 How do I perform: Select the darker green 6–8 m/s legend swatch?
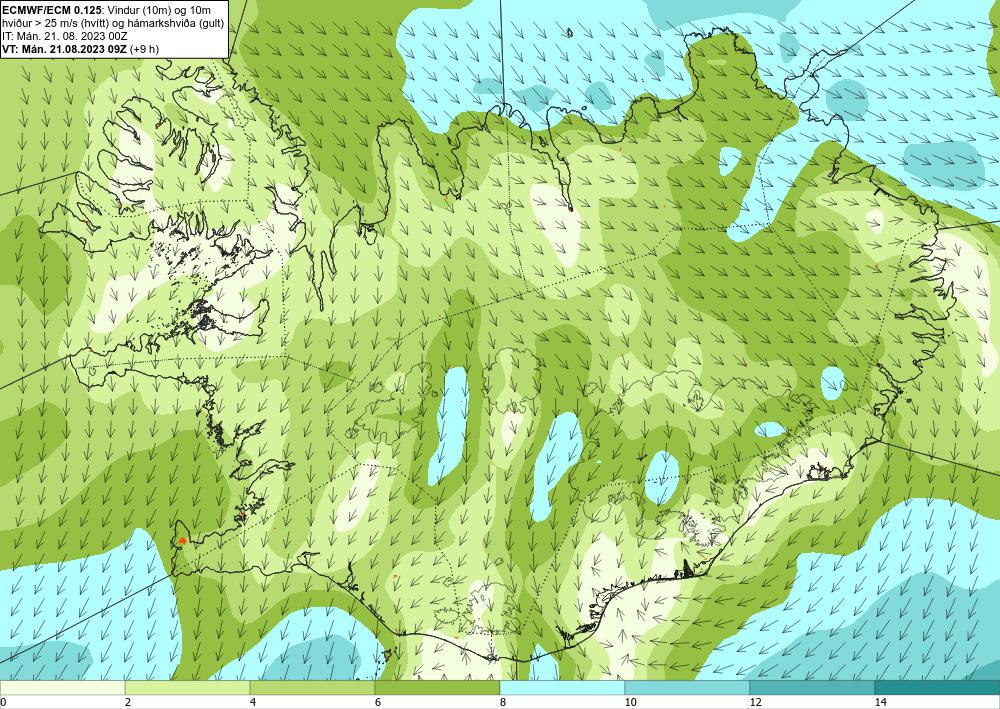coord(438,687)
